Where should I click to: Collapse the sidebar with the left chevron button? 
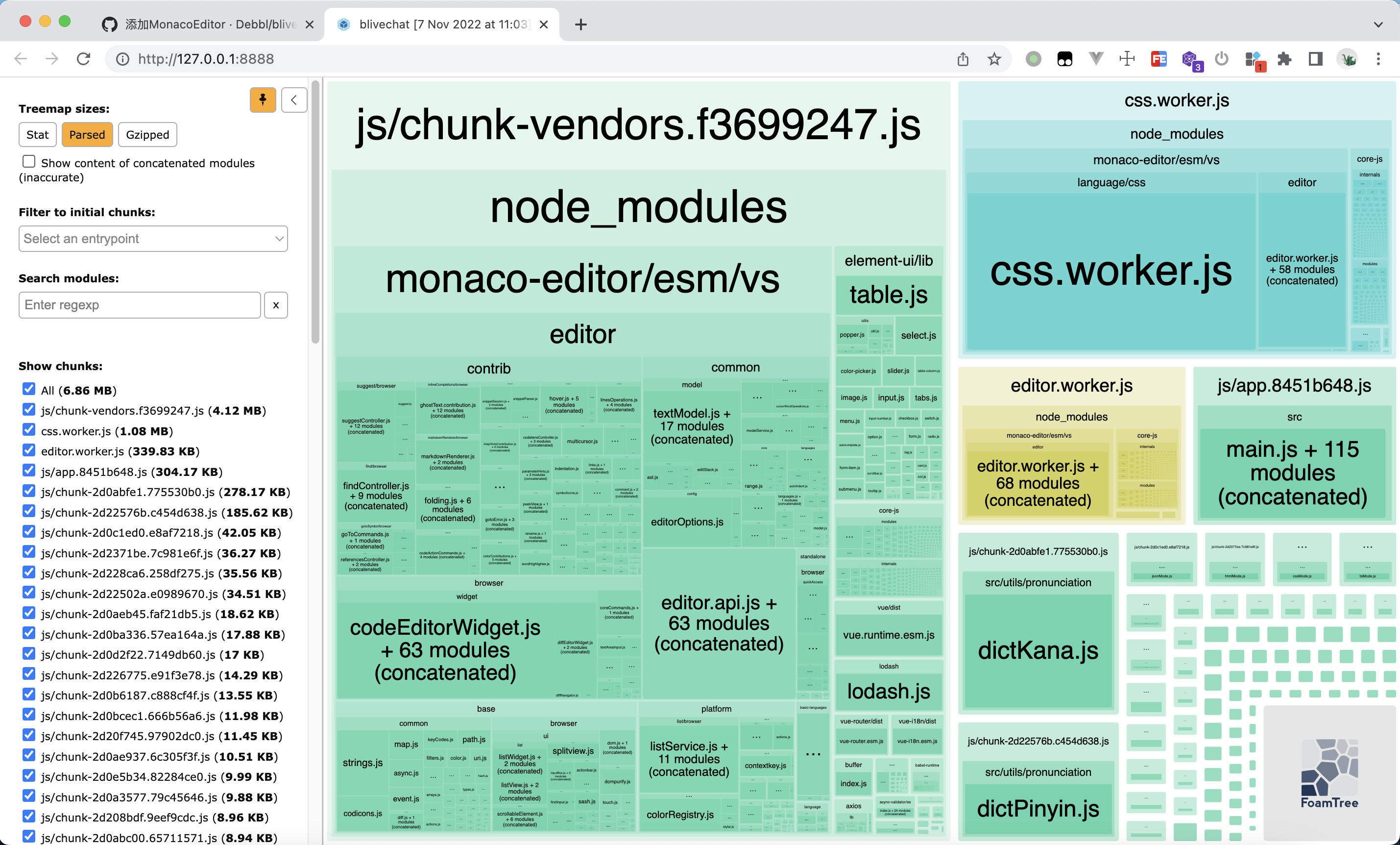pyautogui.click(x=294, y=100)
